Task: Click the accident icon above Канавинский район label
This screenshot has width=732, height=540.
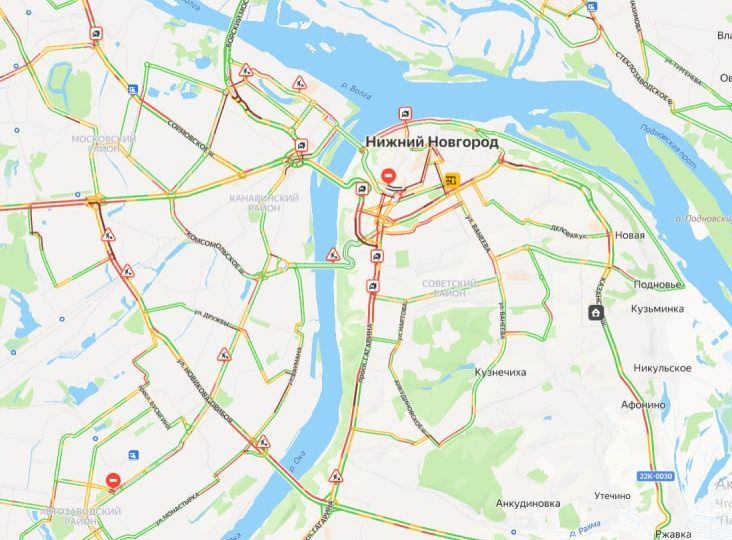Action: 302,145
